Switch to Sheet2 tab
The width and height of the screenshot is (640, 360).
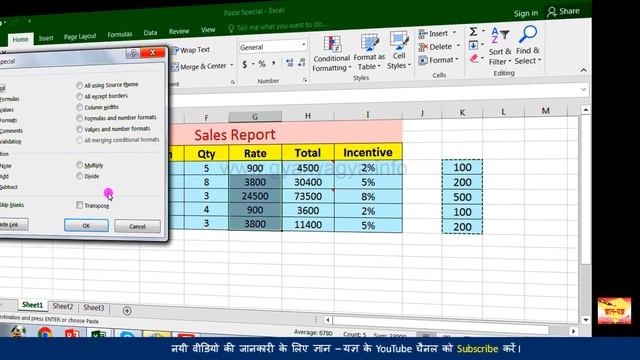point(62,307)
